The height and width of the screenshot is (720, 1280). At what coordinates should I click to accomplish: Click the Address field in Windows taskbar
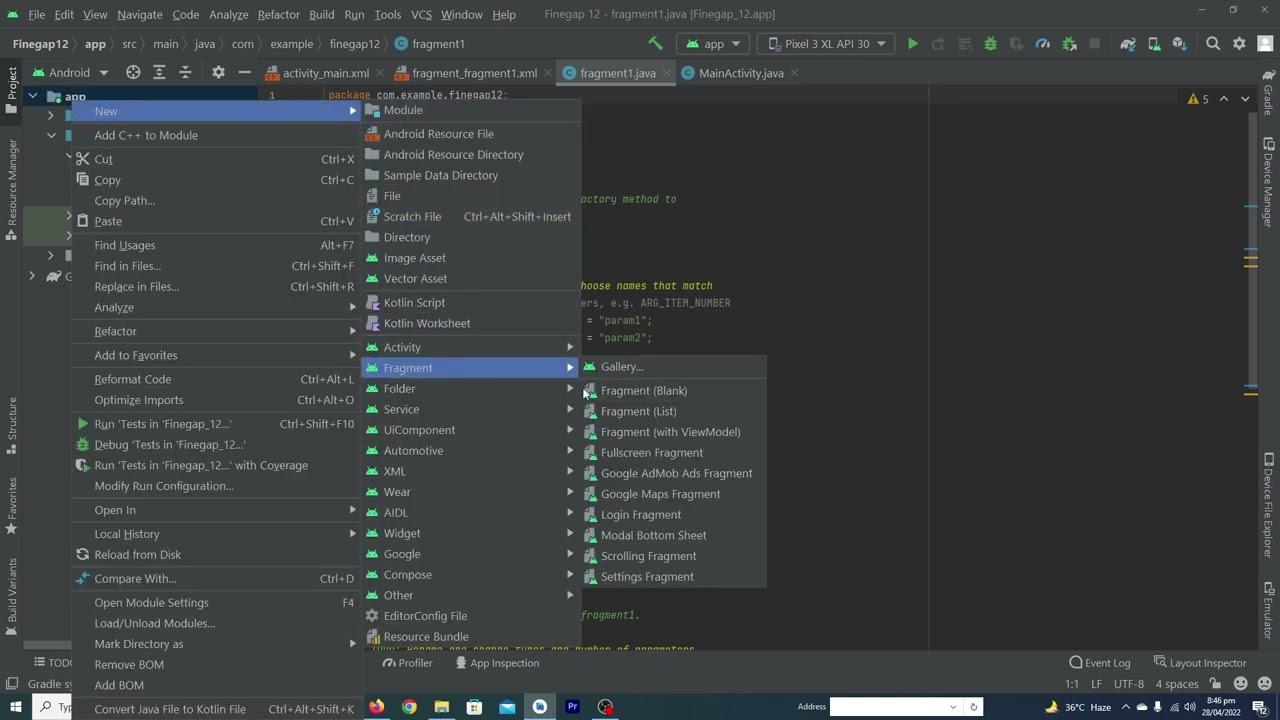point(890,707)
